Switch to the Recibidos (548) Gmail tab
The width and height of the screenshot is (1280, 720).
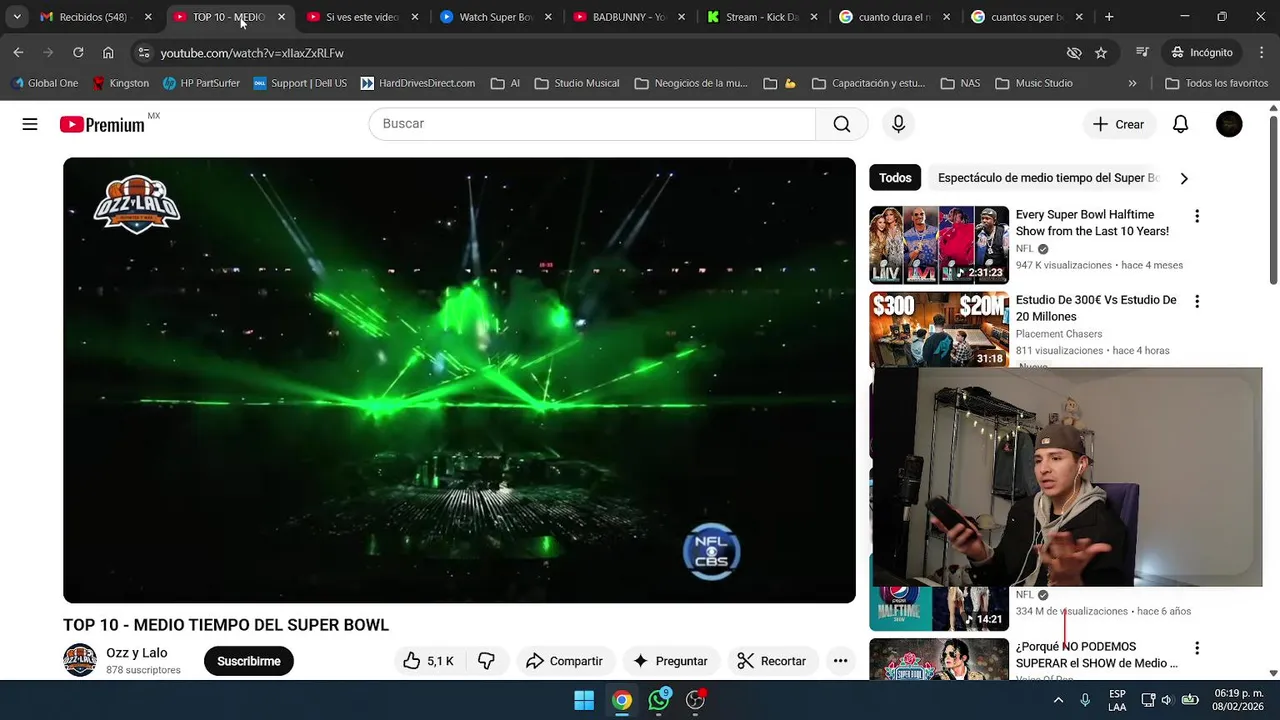(x=95, y=17)
